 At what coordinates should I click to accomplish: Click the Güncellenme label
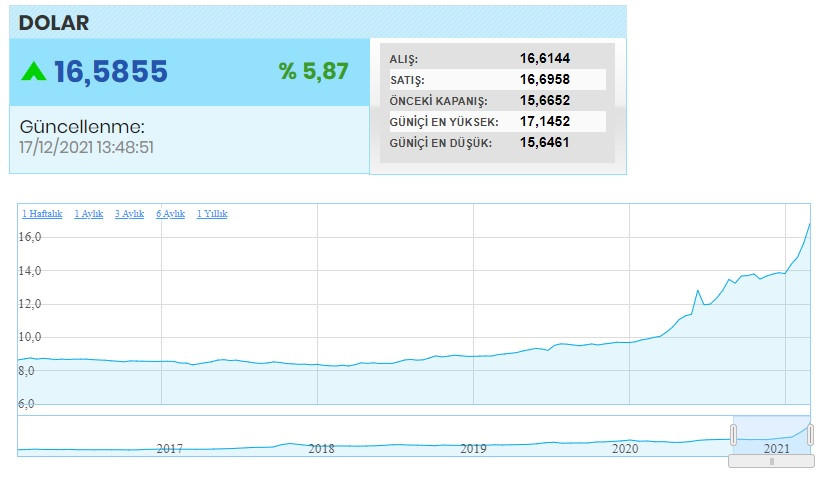82,127
